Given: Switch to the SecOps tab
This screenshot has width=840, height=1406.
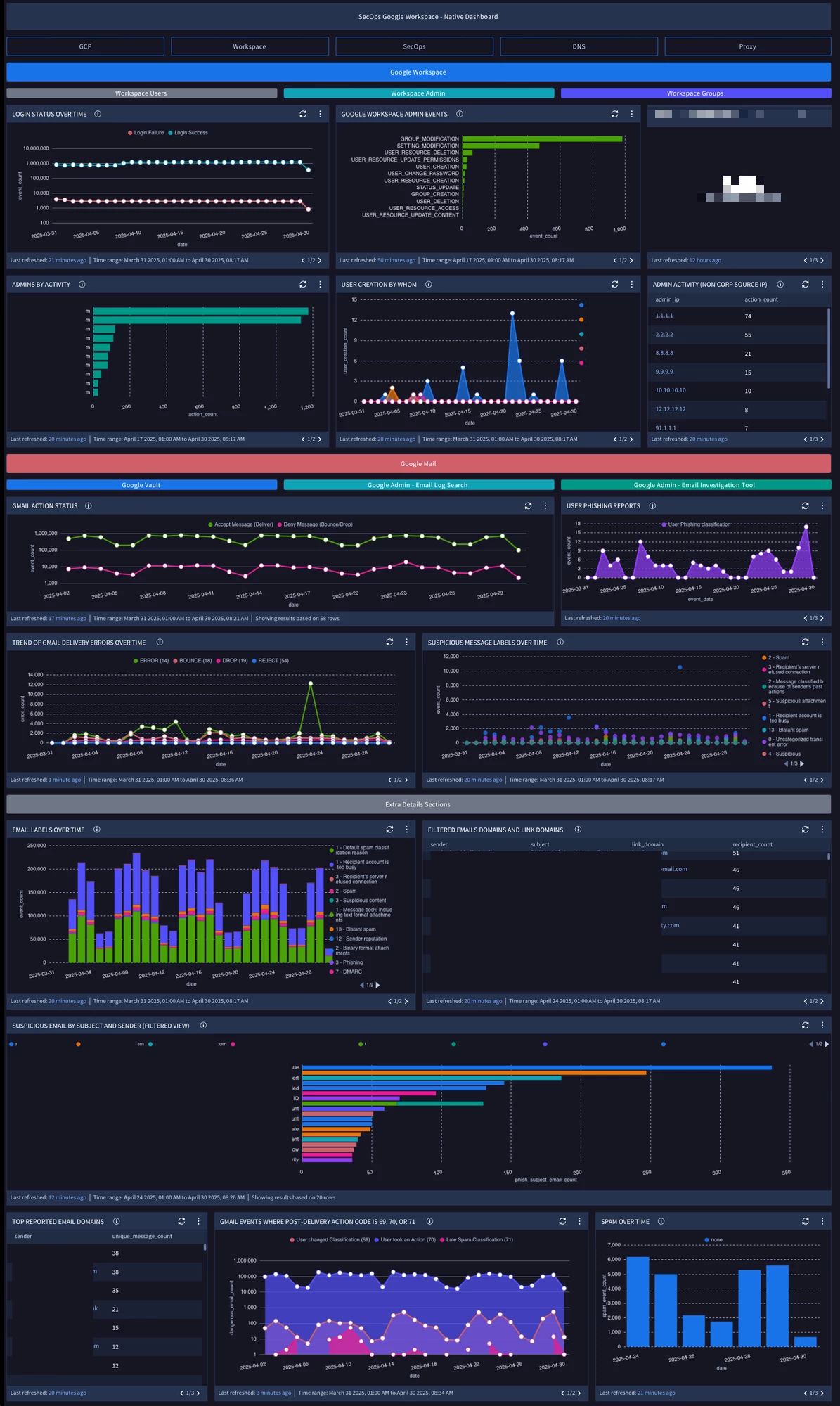Looking at the screenshot, I should click(414, 46).
